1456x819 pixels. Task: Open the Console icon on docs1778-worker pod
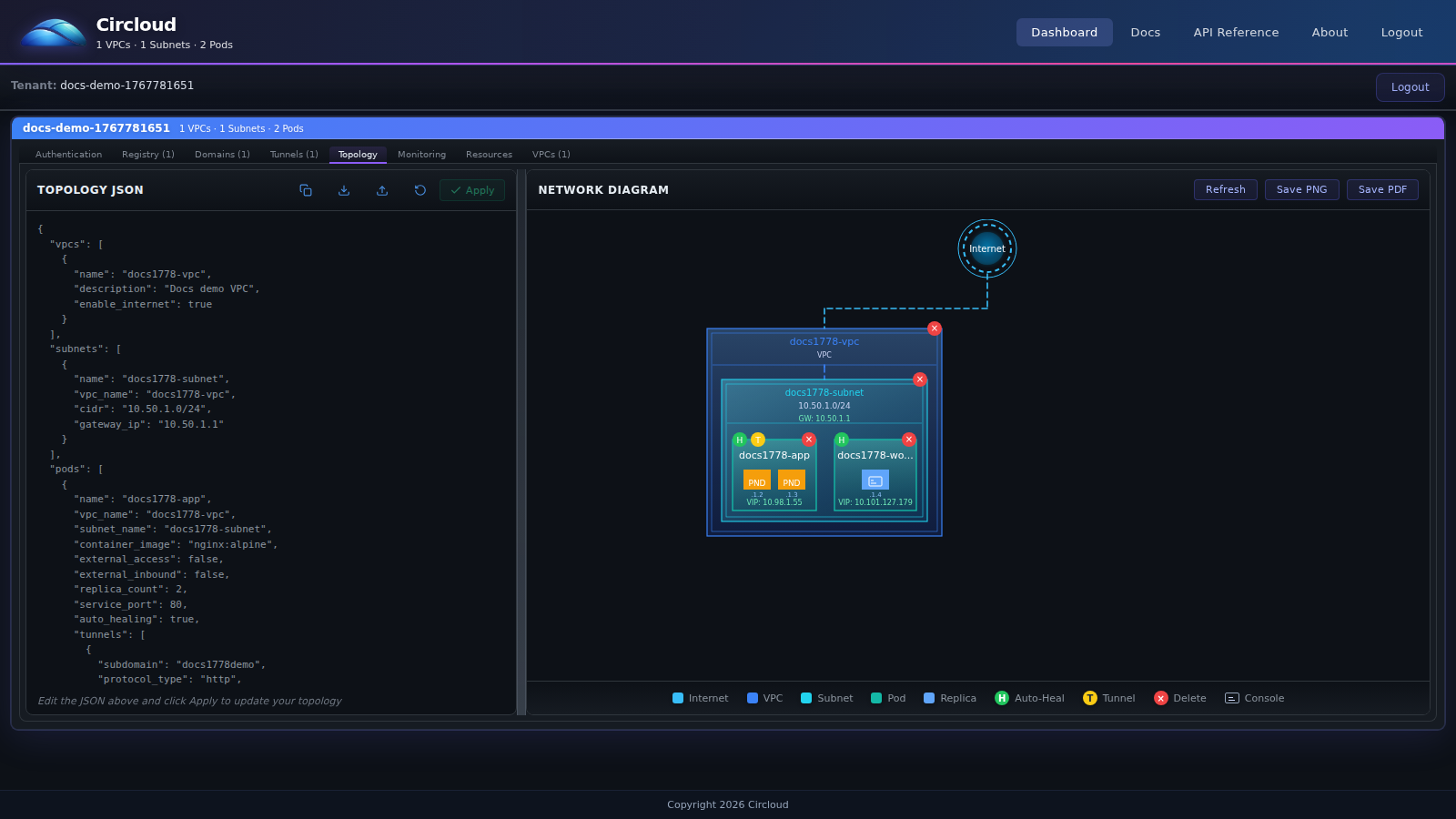point(875,480)
